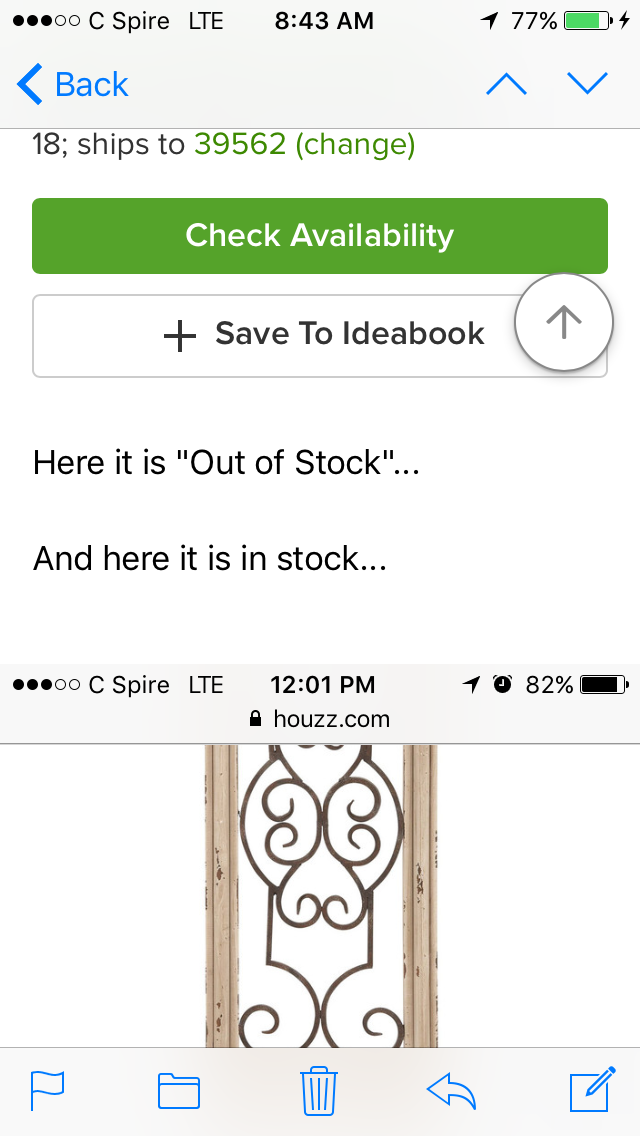This screenshot has height=1136, width=640.
Task: Tap the Back button
Action: tap(73, 85)
